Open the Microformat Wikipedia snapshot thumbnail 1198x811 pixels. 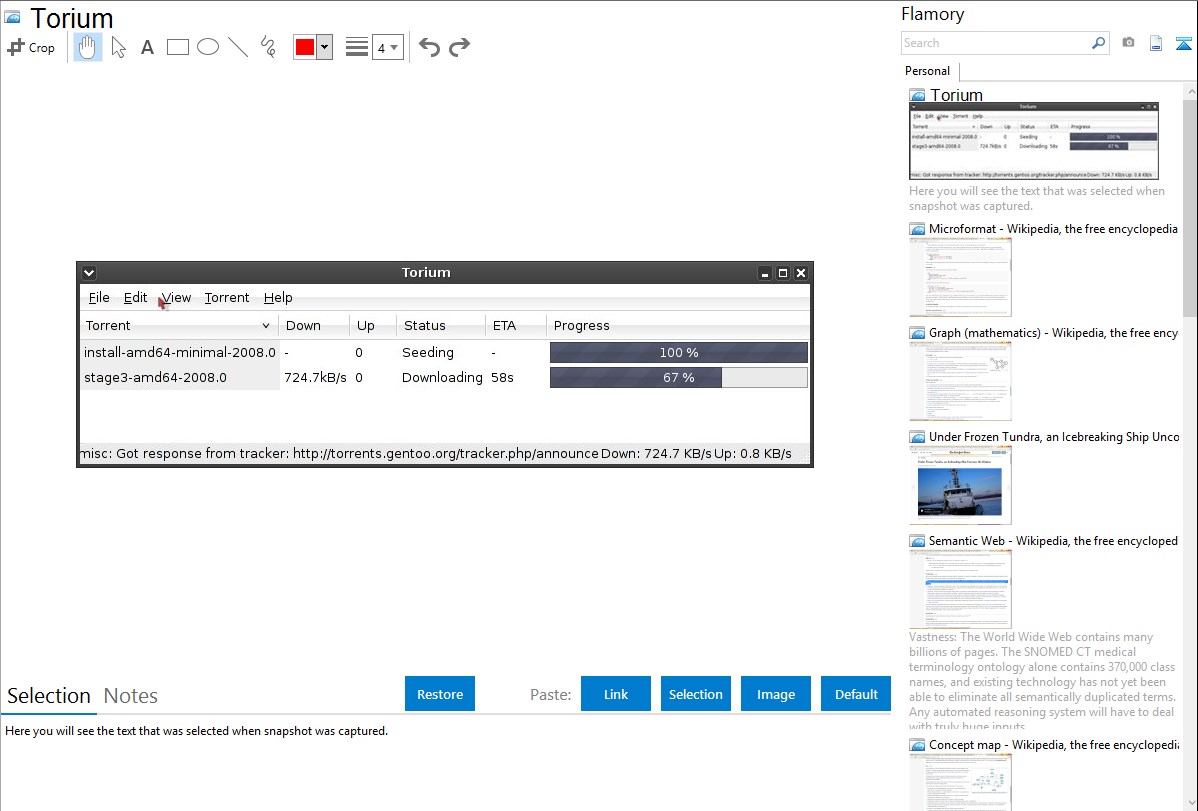pos(960,278)
